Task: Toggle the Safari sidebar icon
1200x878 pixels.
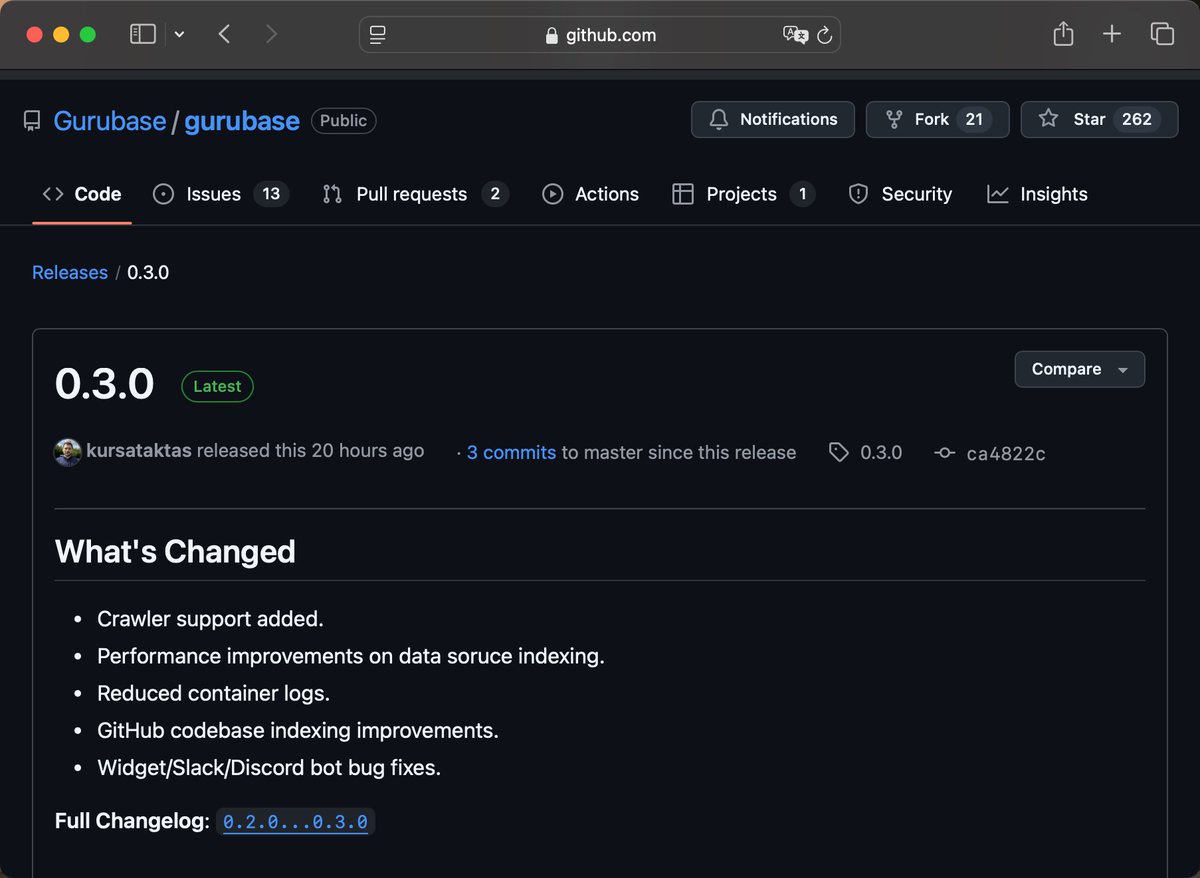Action: 143,34
